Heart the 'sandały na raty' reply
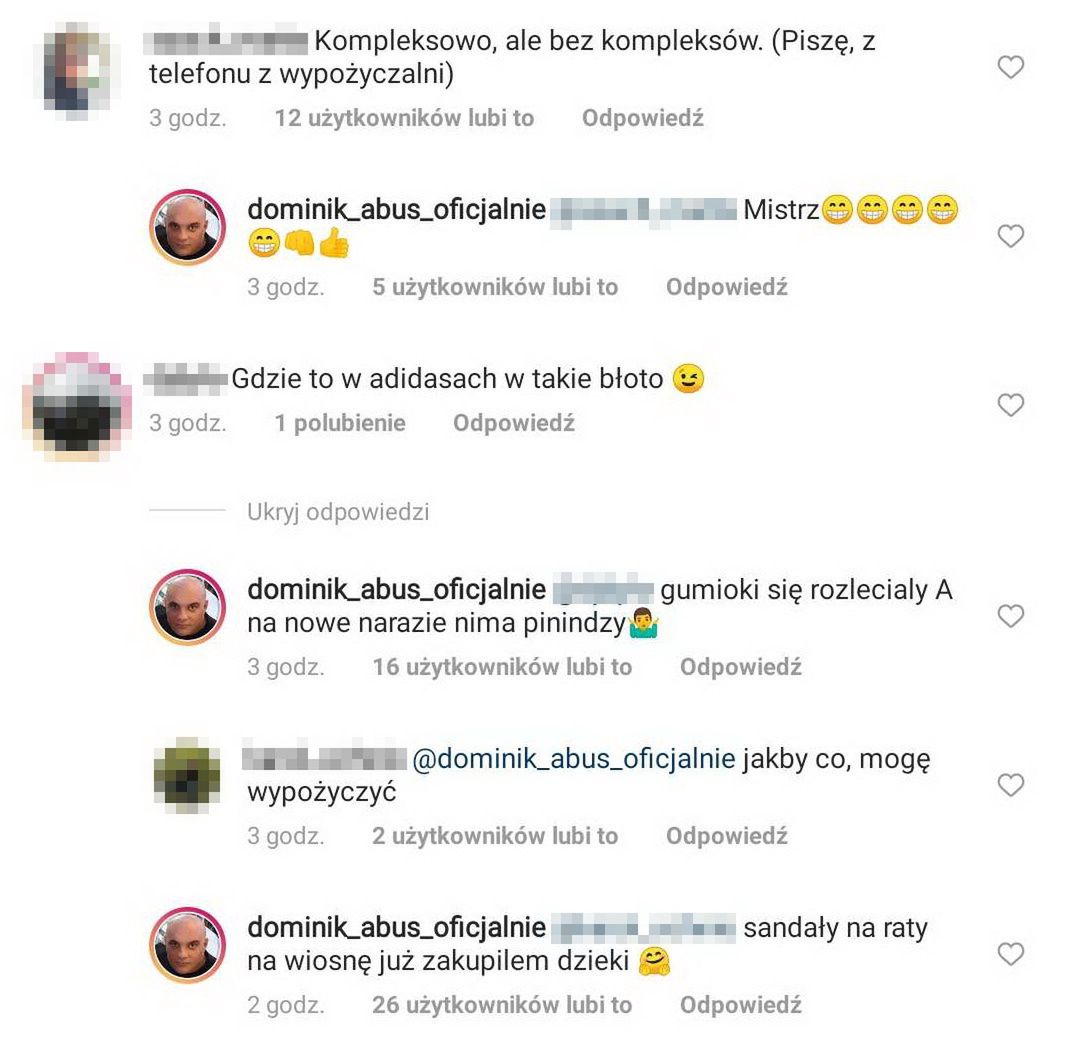 pyautogui.click(x=1010, y=954)
